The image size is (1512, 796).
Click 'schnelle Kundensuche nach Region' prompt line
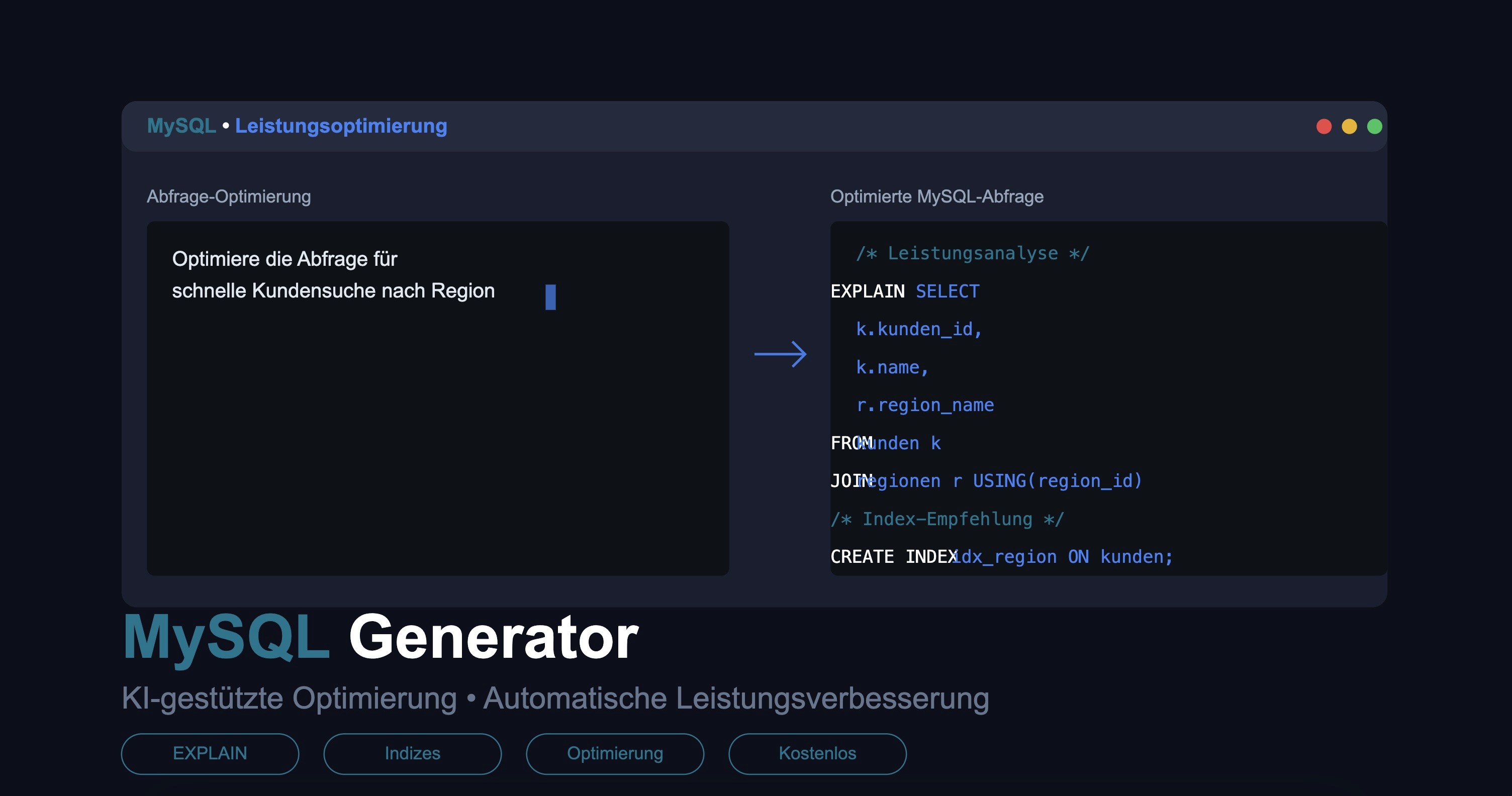point(333,291)
